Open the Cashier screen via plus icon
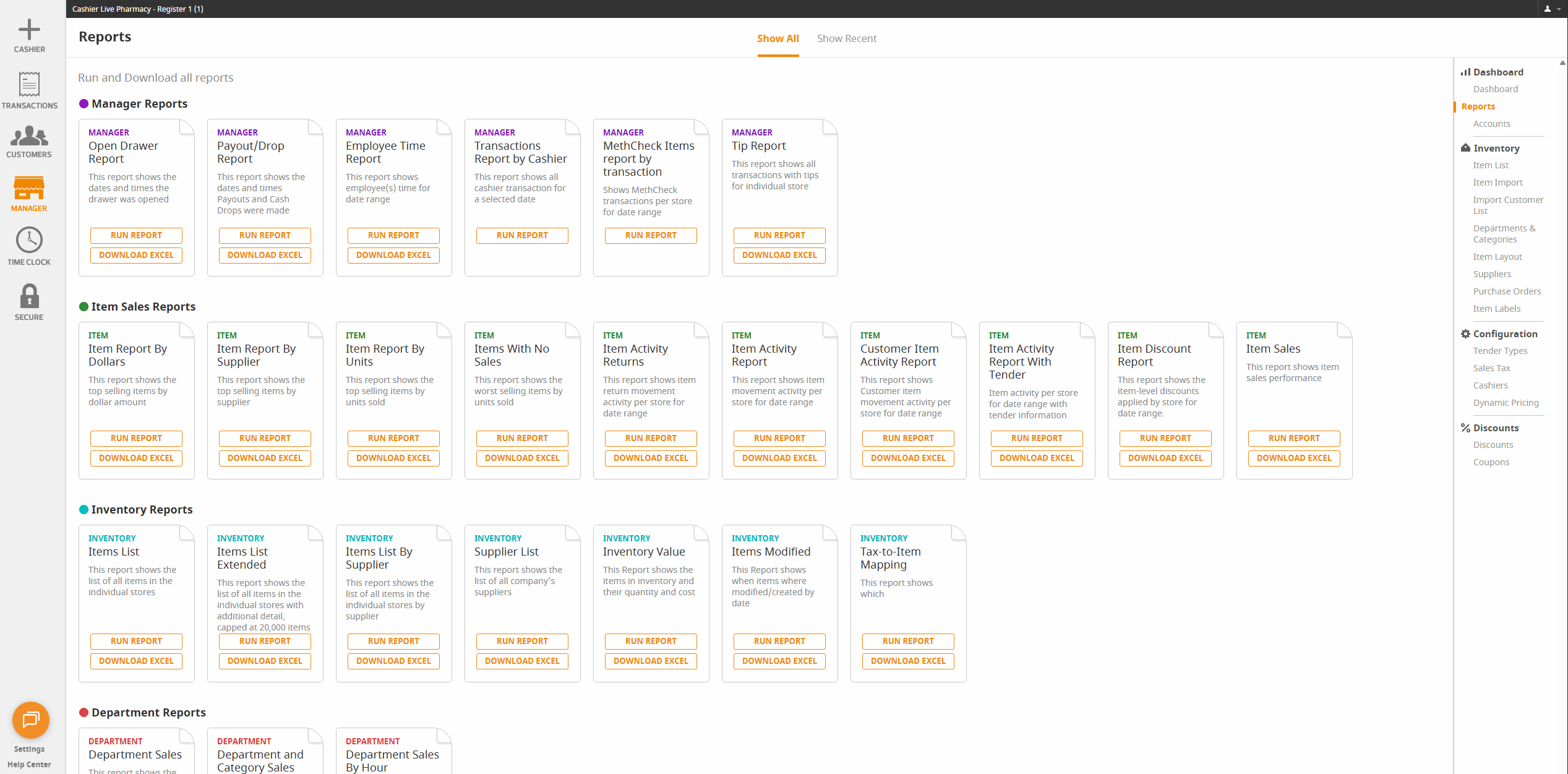The image size is (1568, 774). (x=29, y=29)
